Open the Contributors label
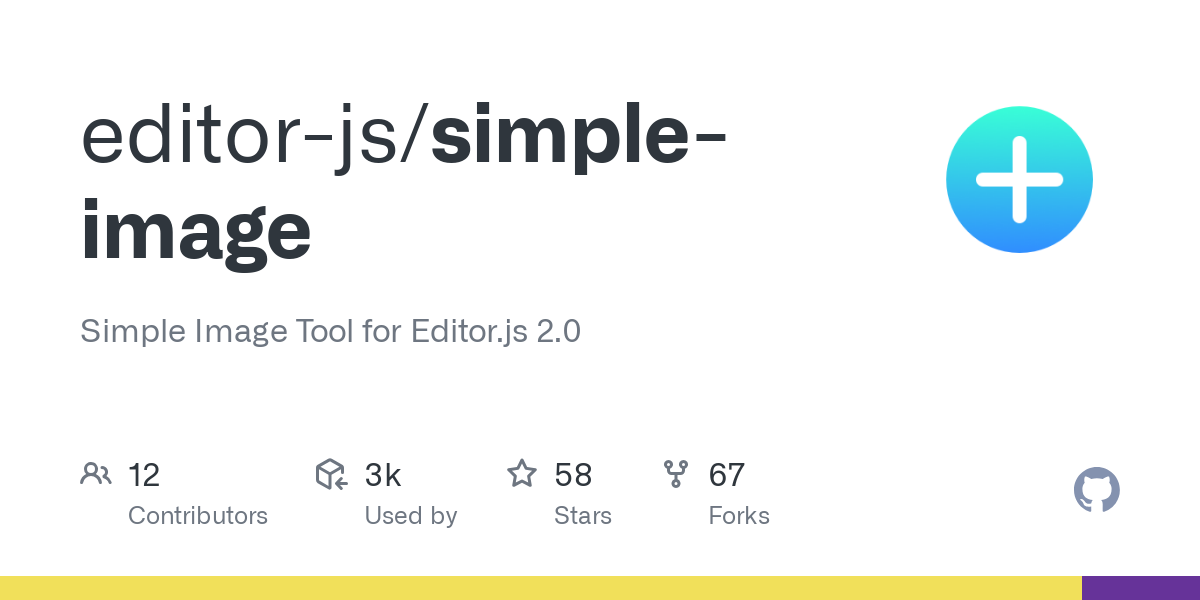This screenshot has height=600, width=1200. [198, 516]
